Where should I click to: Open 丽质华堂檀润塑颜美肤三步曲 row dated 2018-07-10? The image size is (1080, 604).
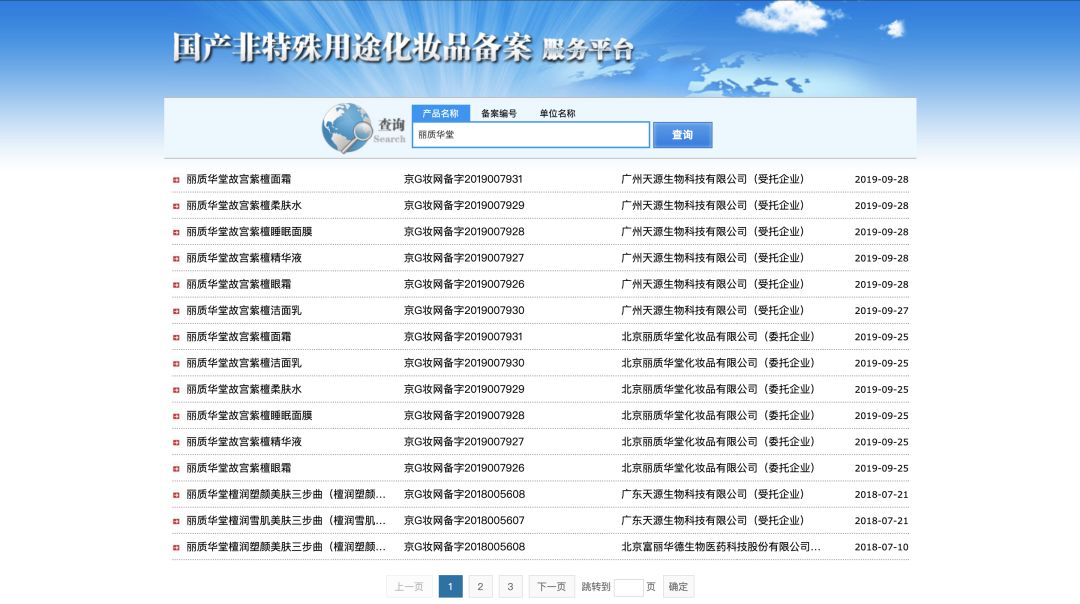point(286,546)
